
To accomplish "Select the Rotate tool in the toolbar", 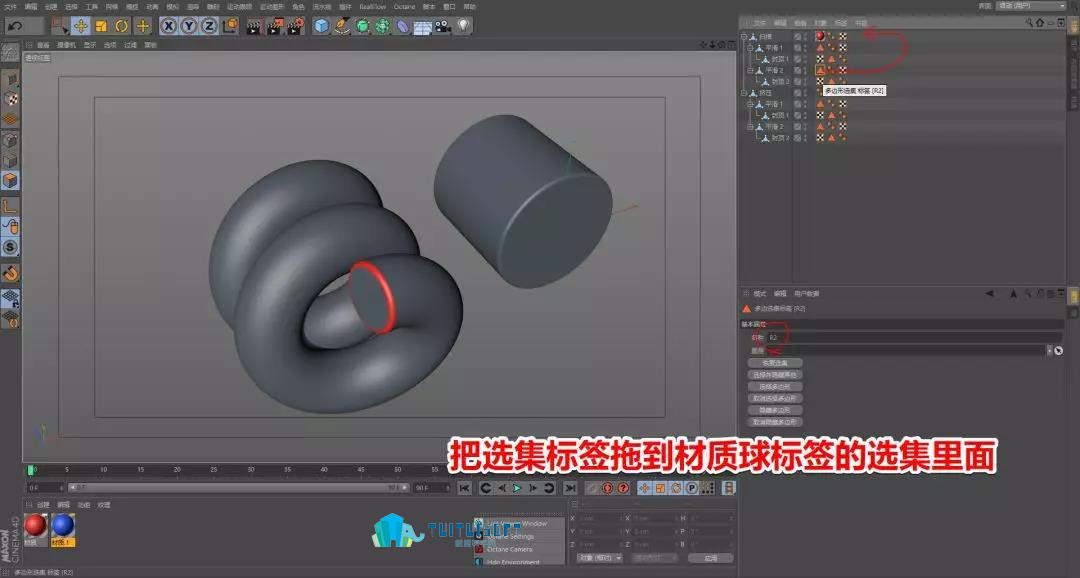I will (x=121, y=26).
